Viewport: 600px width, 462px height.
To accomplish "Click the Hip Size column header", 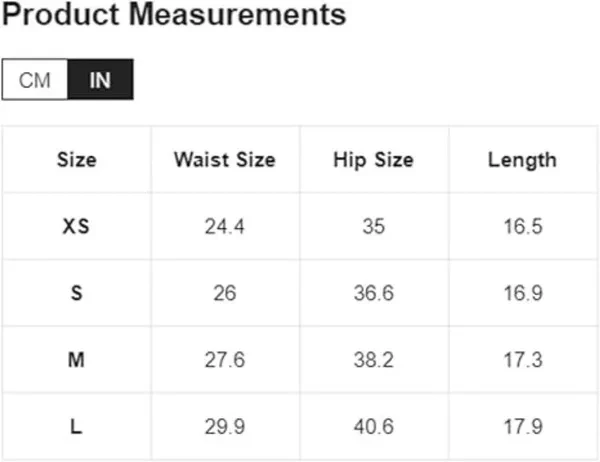I will tap(373, 160).
